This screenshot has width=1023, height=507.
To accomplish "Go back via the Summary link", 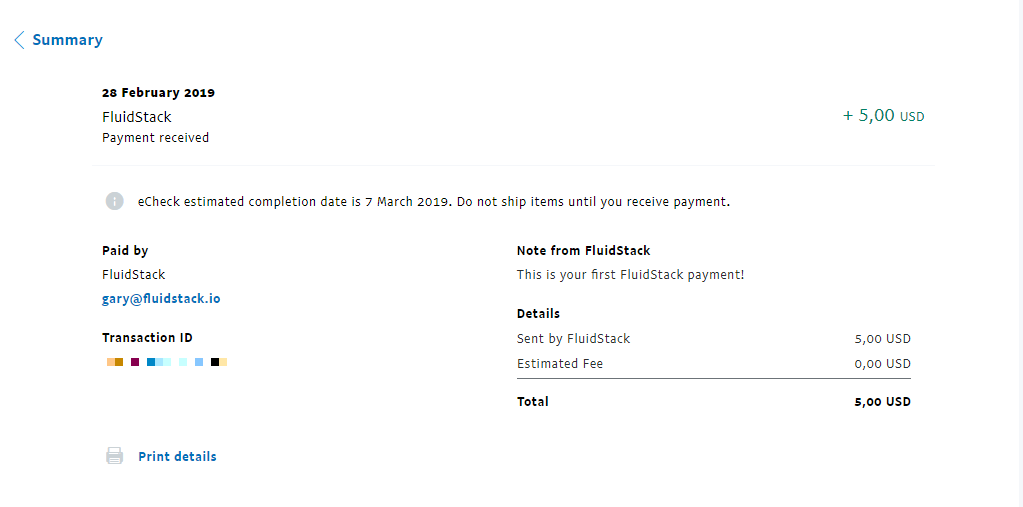I will point(67,40).
